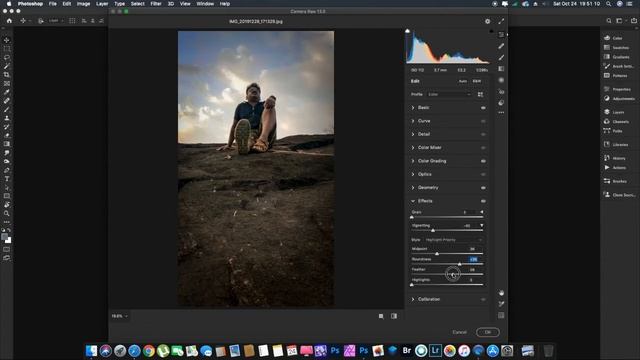Open more image settings ellipsis
Viewport: 640px width, 360px height.
click(501, 113)
